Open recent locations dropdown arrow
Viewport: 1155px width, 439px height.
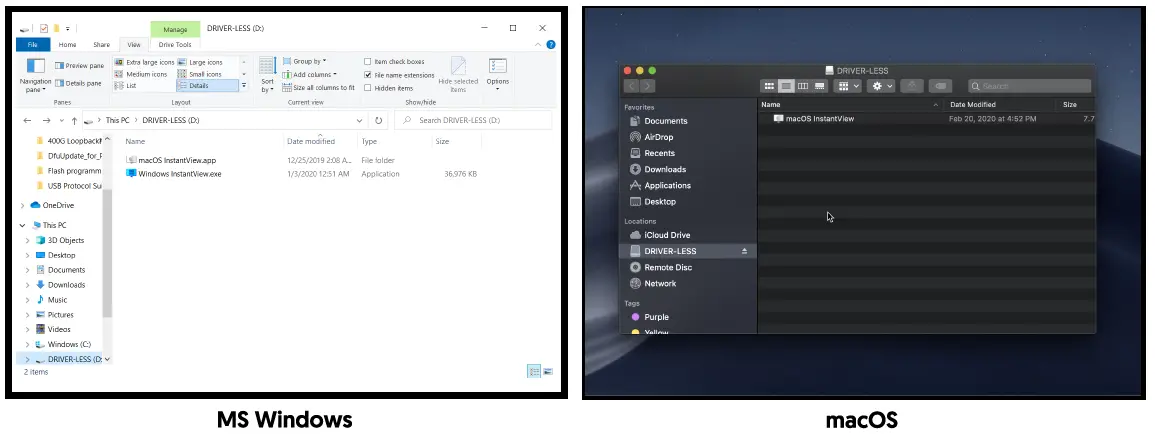coord(61,120)
